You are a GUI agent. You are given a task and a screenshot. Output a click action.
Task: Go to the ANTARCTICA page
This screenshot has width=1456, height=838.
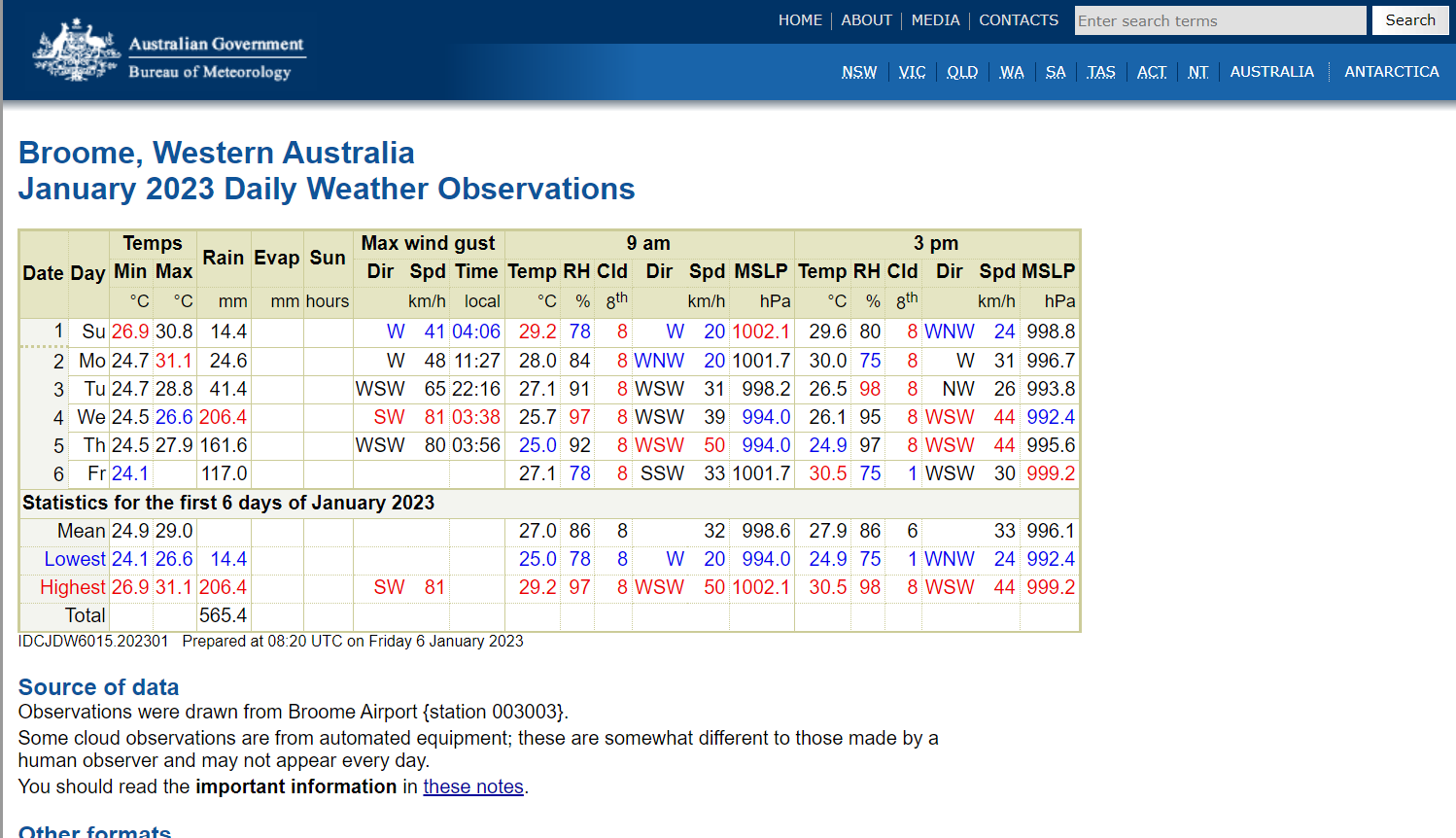coord(1391,72)
